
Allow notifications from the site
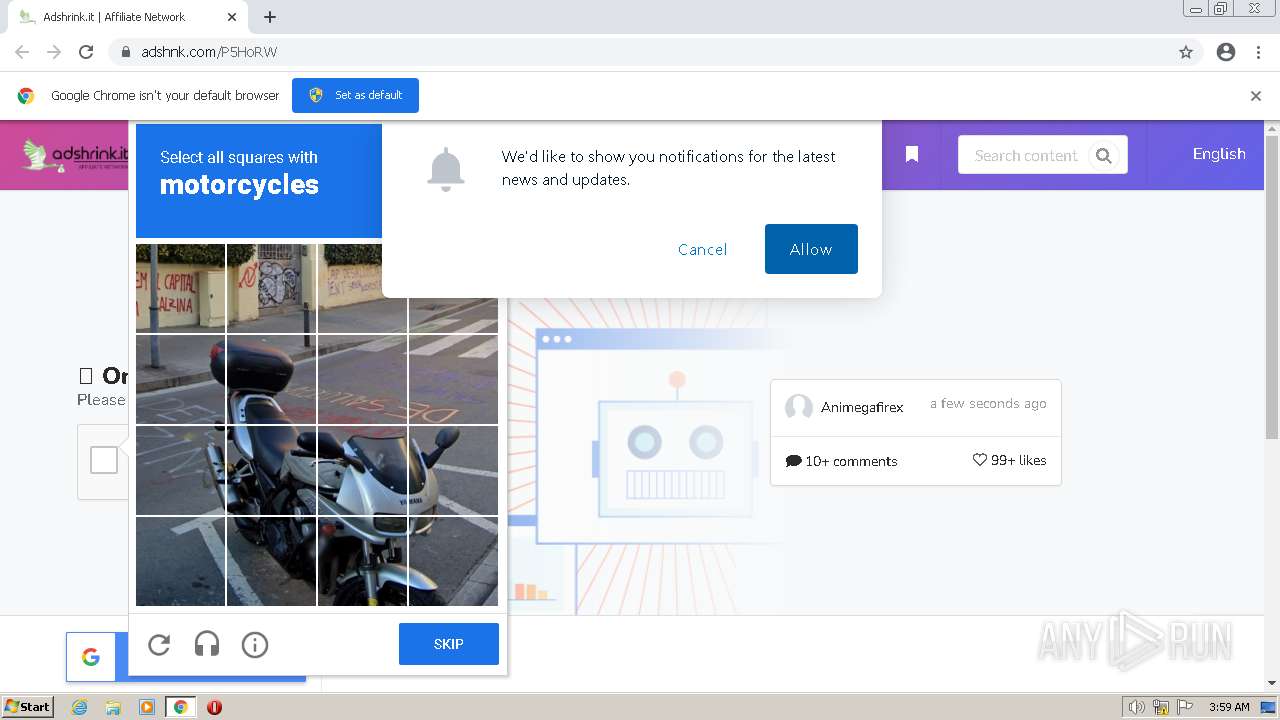pyautogui.click(x=811, y=249)
